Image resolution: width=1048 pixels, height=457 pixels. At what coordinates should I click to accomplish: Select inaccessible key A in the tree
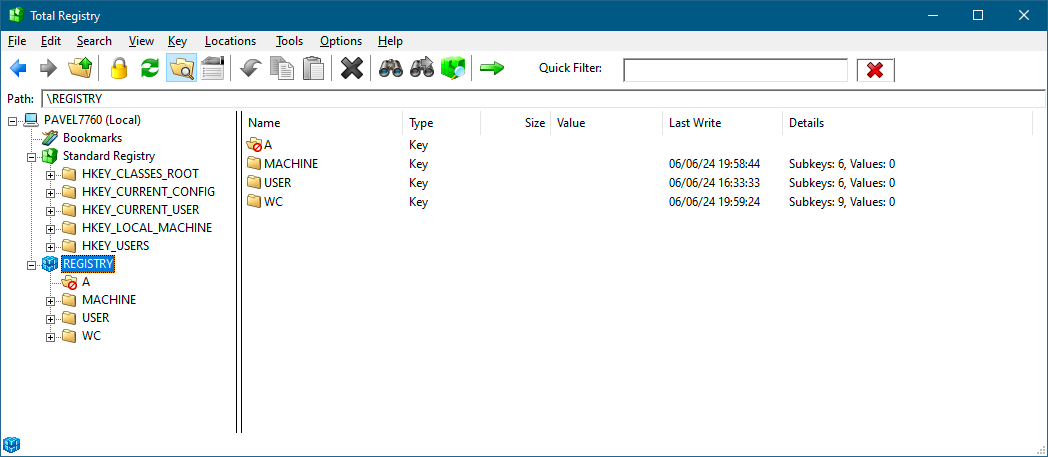point(86,282)
